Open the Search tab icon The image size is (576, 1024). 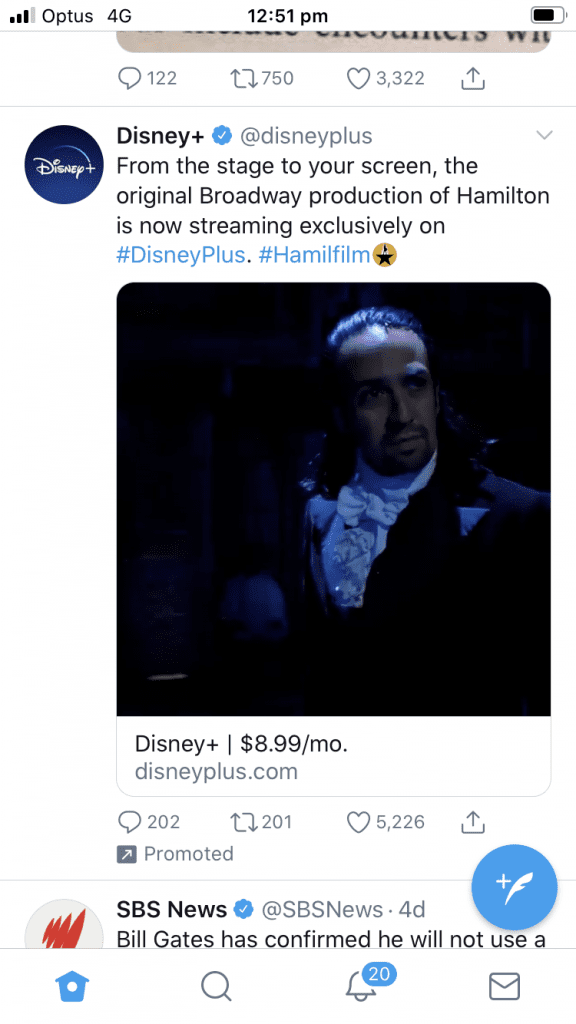tap(216, 986)
